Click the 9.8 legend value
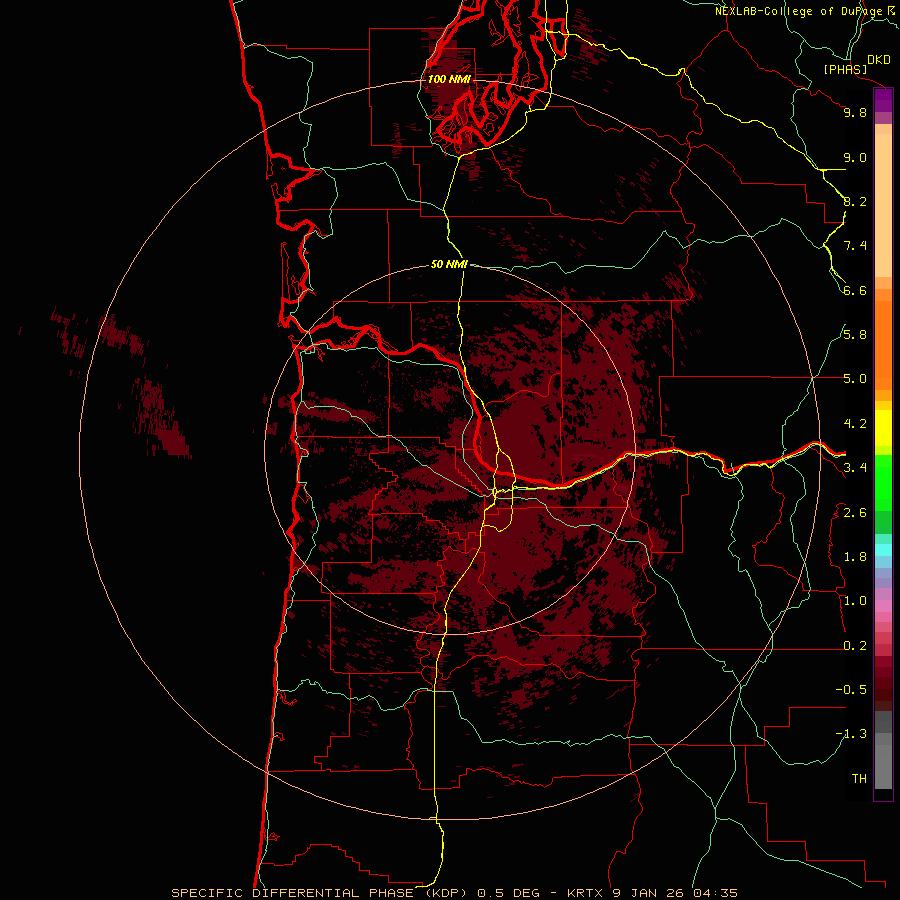Viewport: 900px width, 900px height. pyautogui.click(x=855, y=113)
